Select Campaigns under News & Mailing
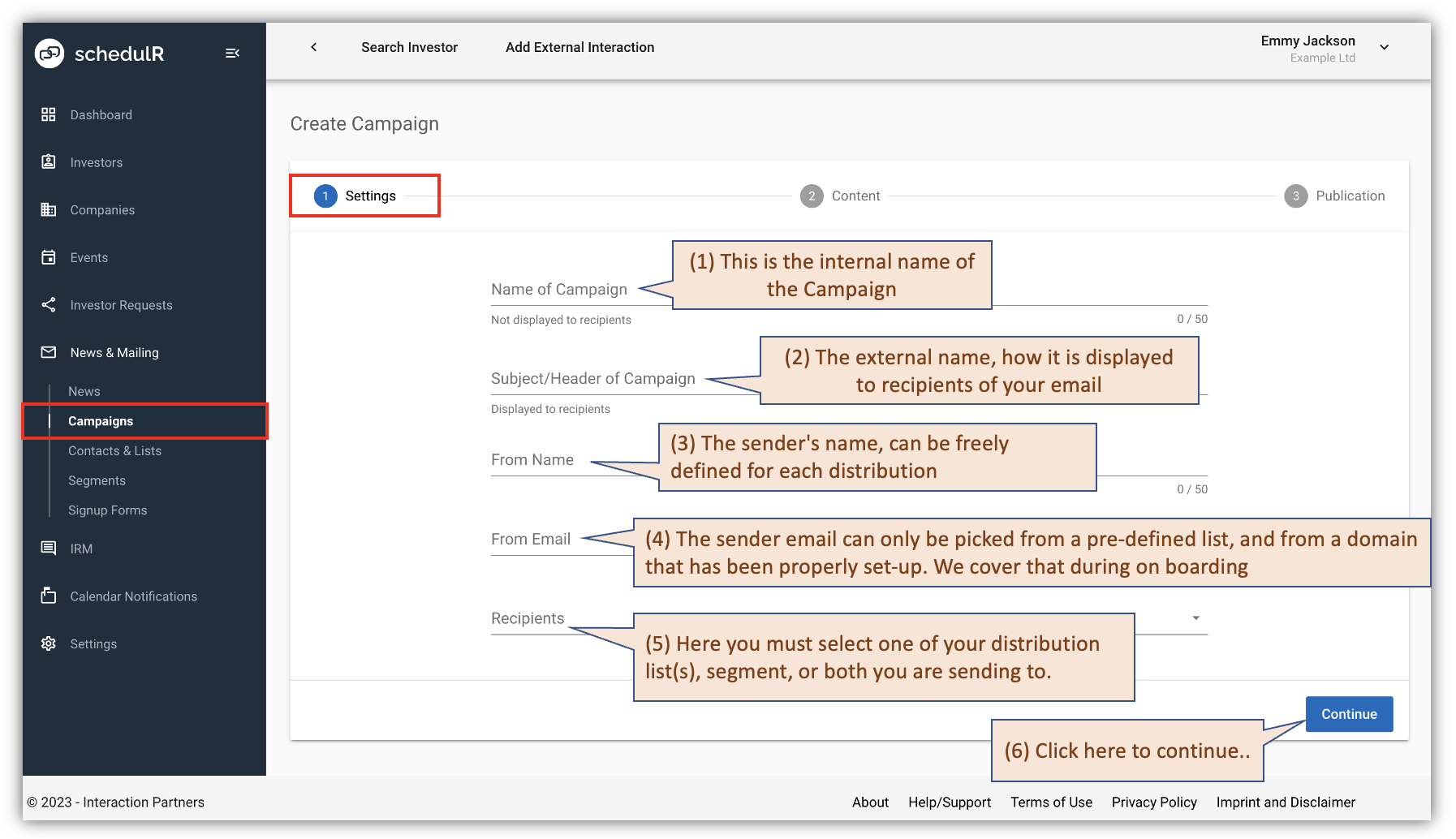This screenshot has width=1456, height=839. (x=101, y=420)
